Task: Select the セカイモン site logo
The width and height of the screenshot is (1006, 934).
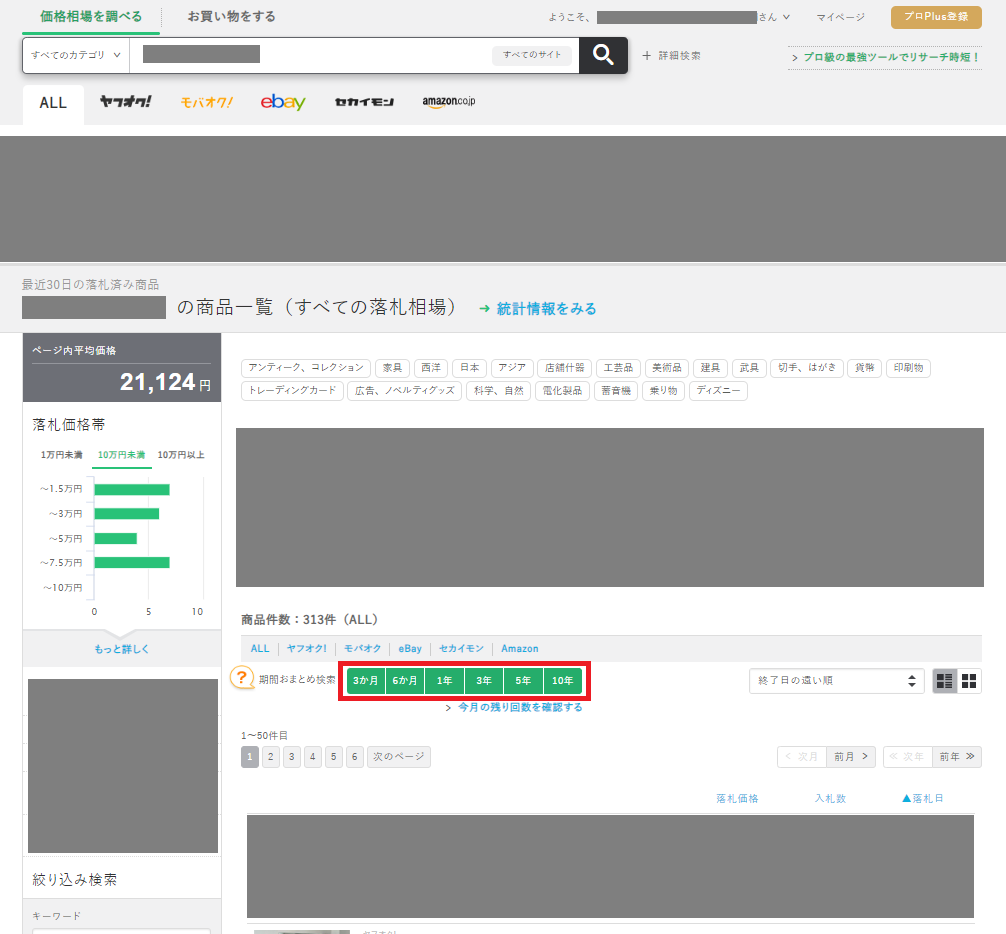Action: 364,102
